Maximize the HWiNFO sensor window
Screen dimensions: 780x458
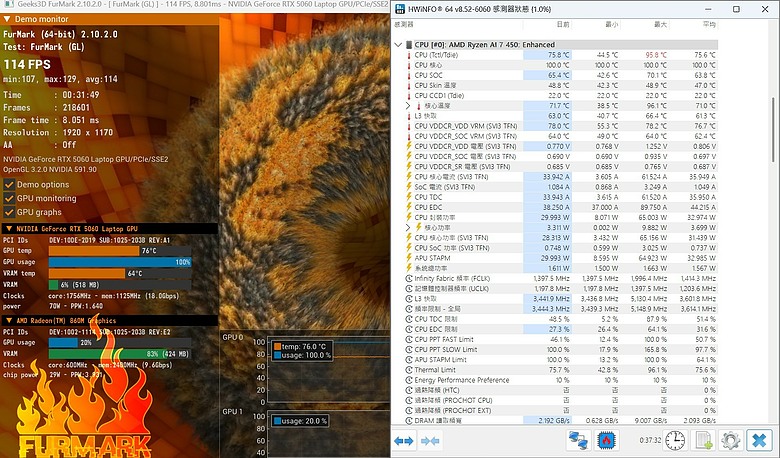coord(736,9)
